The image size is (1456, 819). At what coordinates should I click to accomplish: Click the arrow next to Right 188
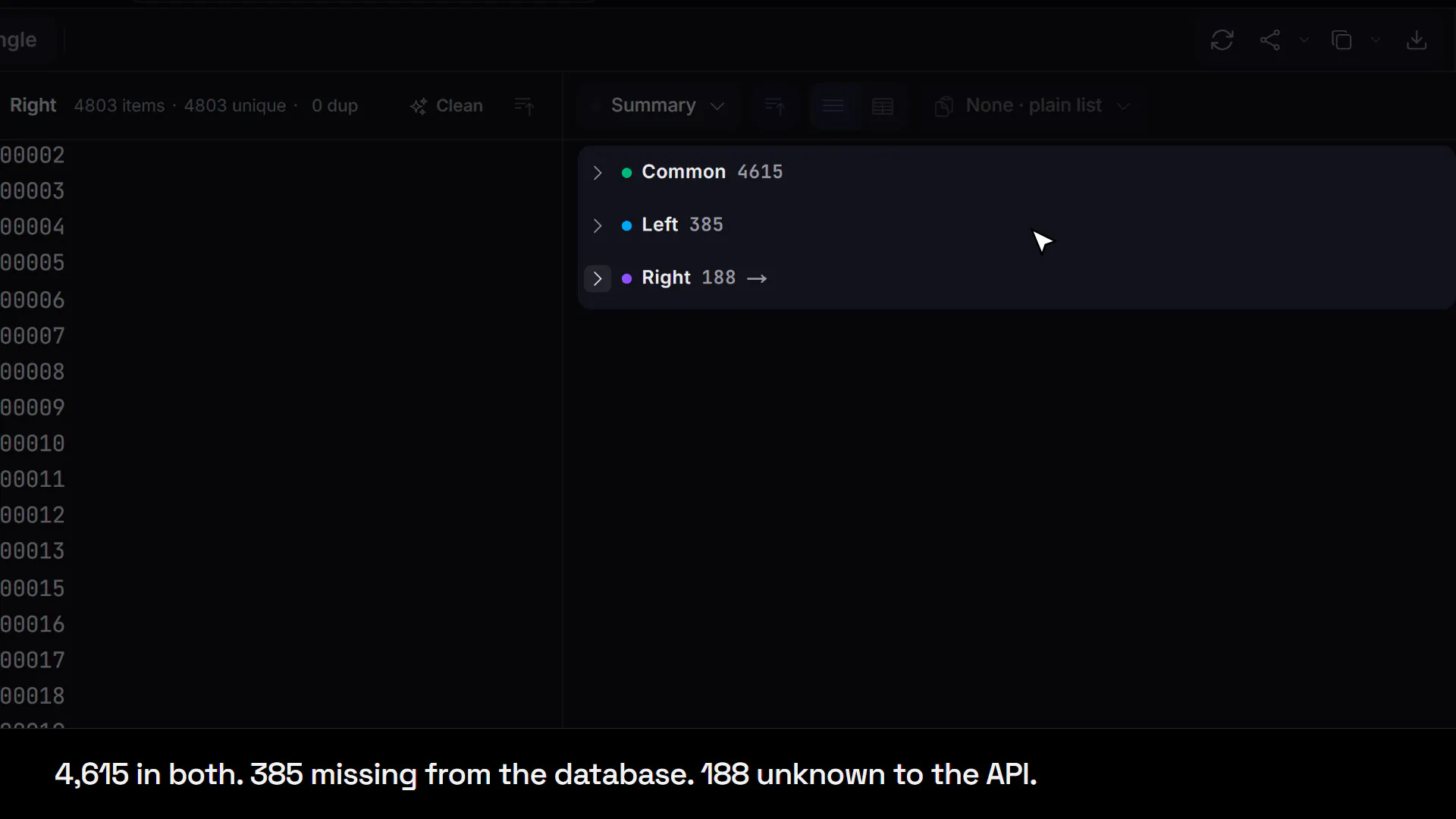(757, 279)
